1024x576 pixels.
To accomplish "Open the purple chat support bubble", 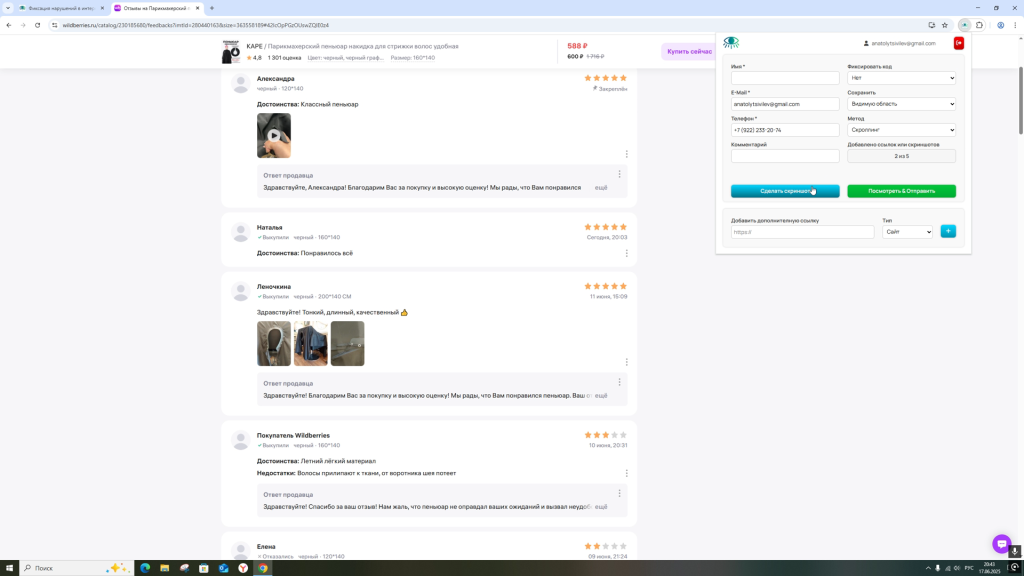I will (x=1001, y=544).
